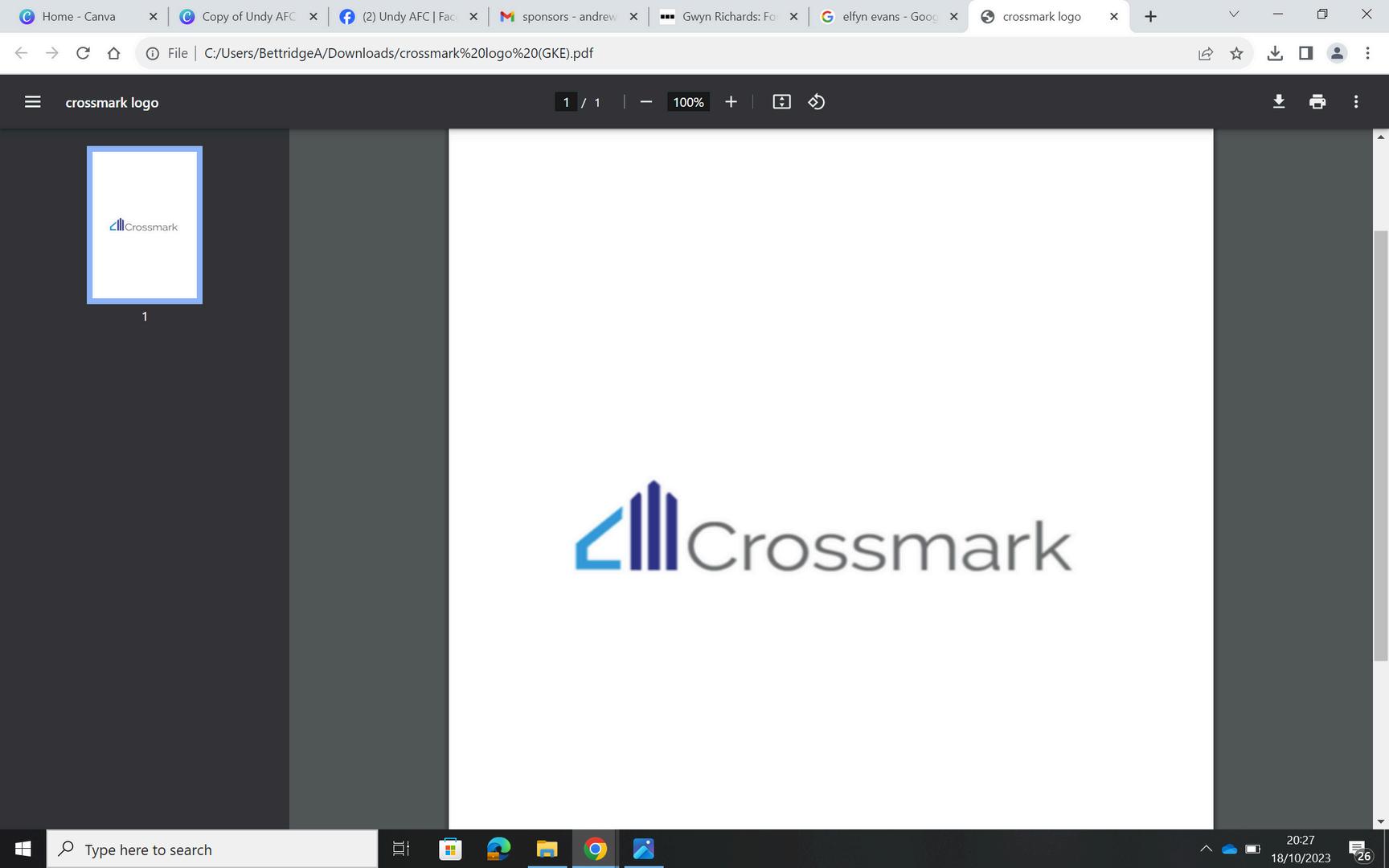1389x868 pixels.
Task: Open the taskbar clock and date
Action: coord(1301,849)
